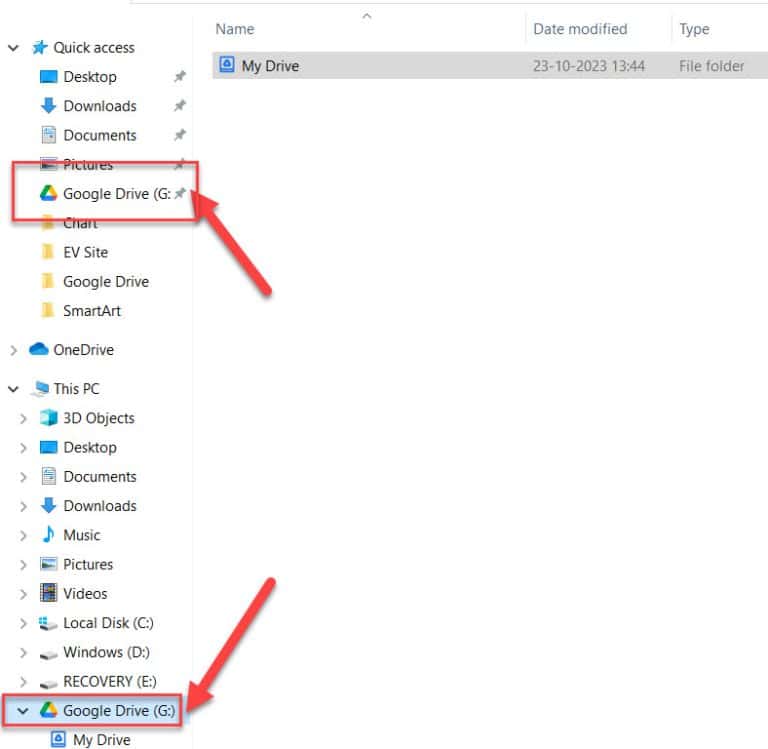Click the Pictures icon under This PC
Image resolution: width=768 pixels, height=749 pixels.
[x=48, y=564]
